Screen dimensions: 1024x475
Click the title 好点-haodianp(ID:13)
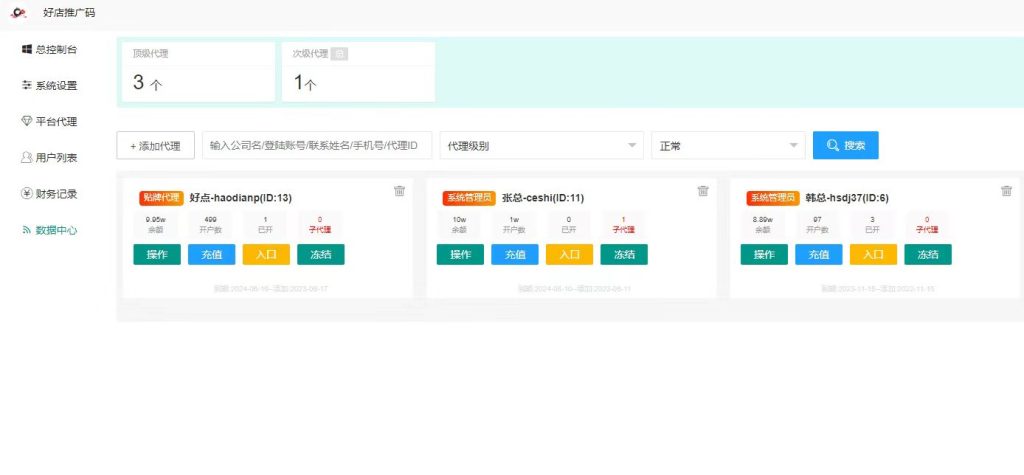point(240,198)
